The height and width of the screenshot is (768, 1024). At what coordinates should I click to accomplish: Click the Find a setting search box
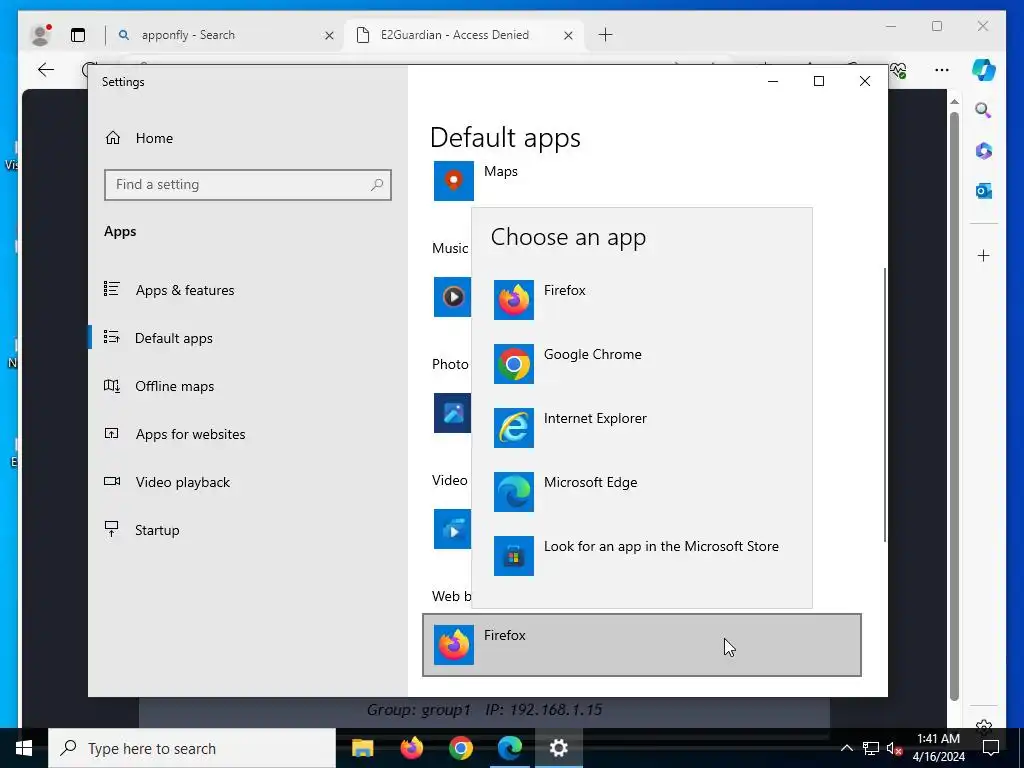[x=248, y=185]
